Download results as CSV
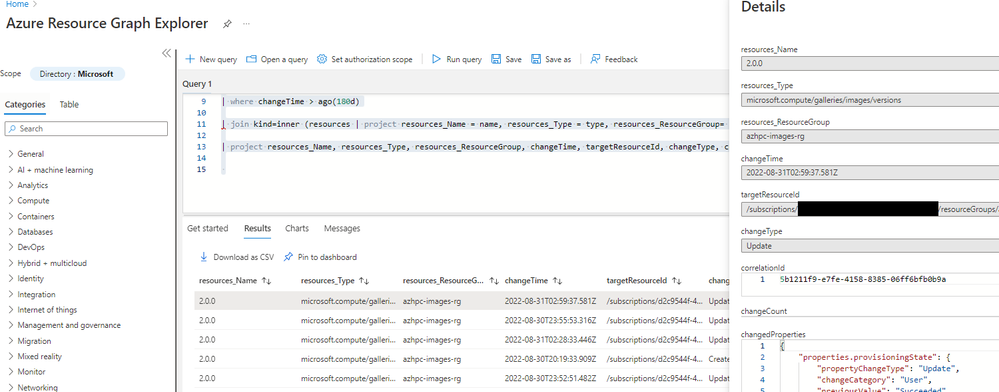 point(237,258)
